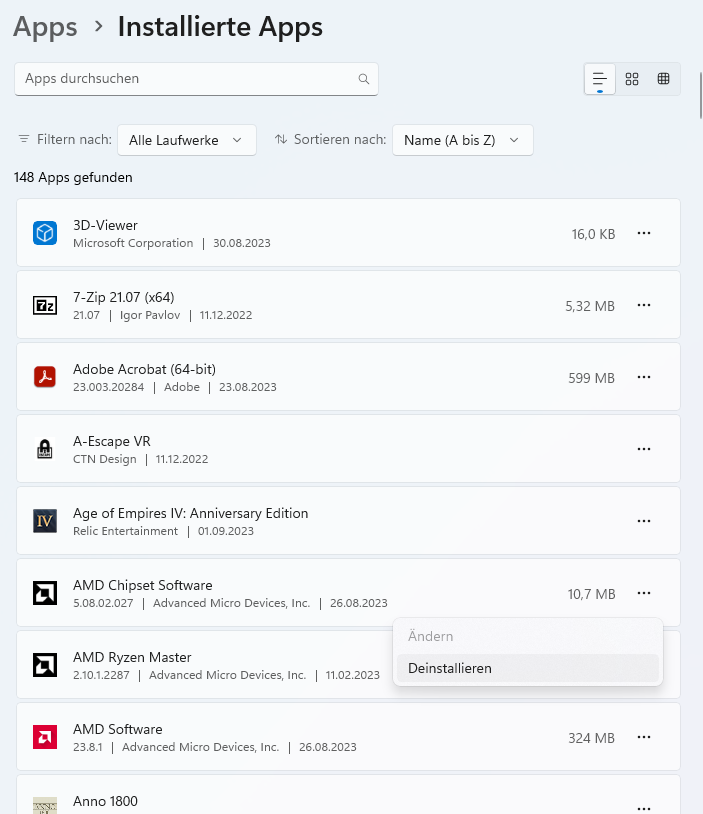Click the Adobe Acrobat app icon
Viewport: 703px width, 814px height.
(x=45, y=377)
